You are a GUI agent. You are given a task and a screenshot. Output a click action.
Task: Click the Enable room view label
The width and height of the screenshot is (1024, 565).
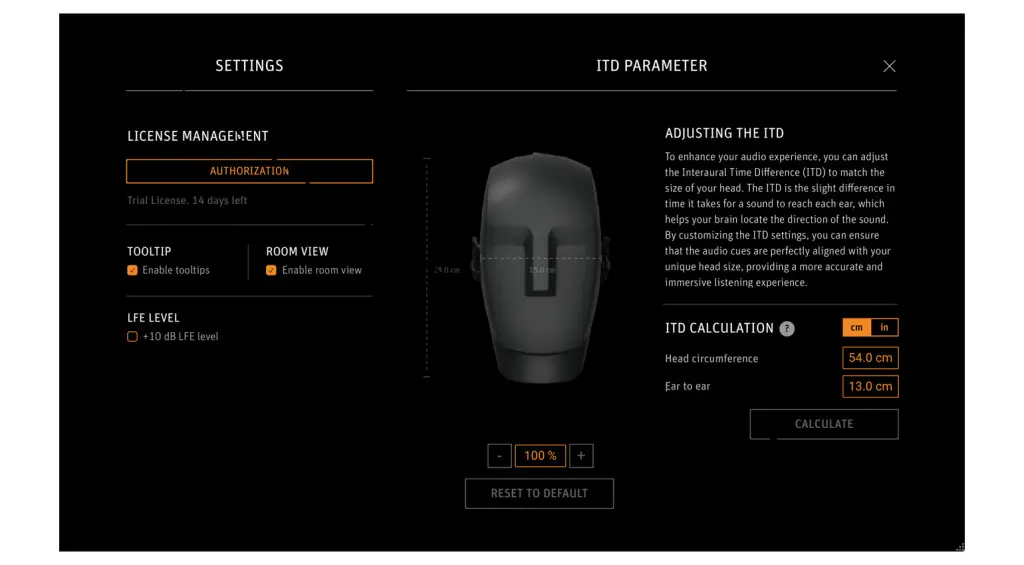pos(322,270)
